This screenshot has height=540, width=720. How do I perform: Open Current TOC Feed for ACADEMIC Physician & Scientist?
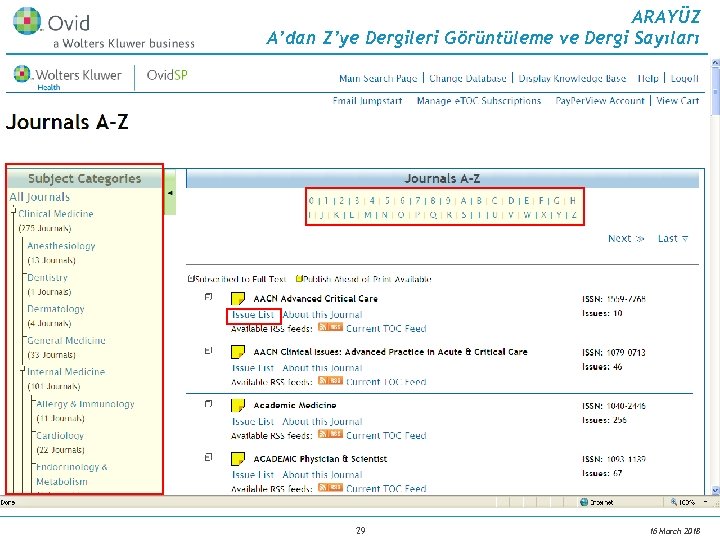tap(386, 488)
